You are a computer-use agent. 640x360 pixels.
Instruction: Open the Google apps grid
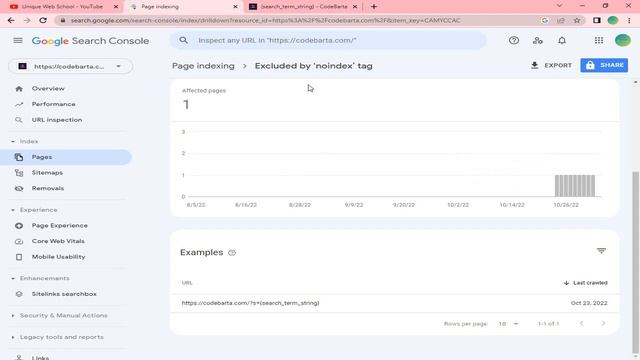pyautogui.click(x=599, y=40)
